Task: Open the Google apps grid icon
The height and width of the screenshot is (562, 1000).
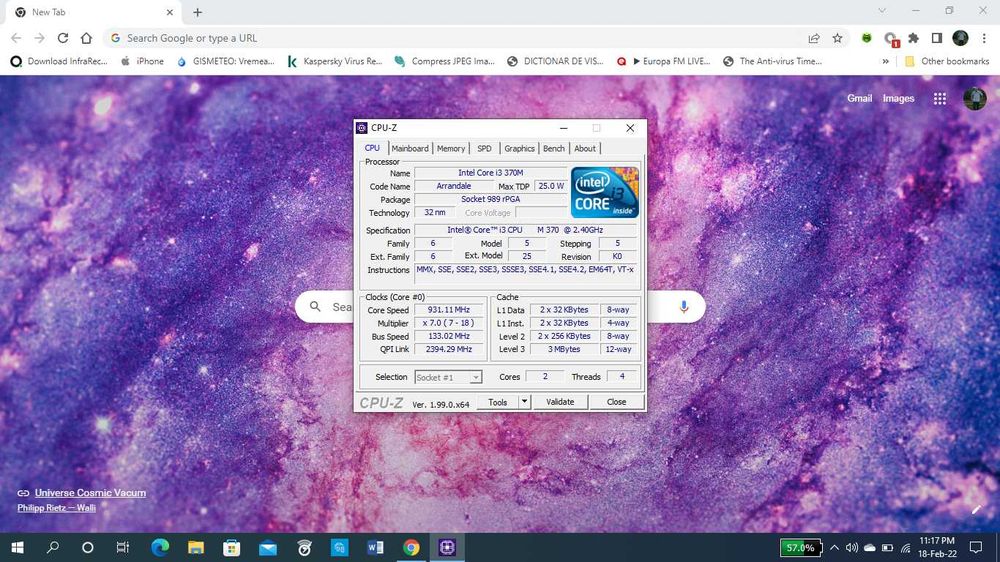Action: point(939,98)
